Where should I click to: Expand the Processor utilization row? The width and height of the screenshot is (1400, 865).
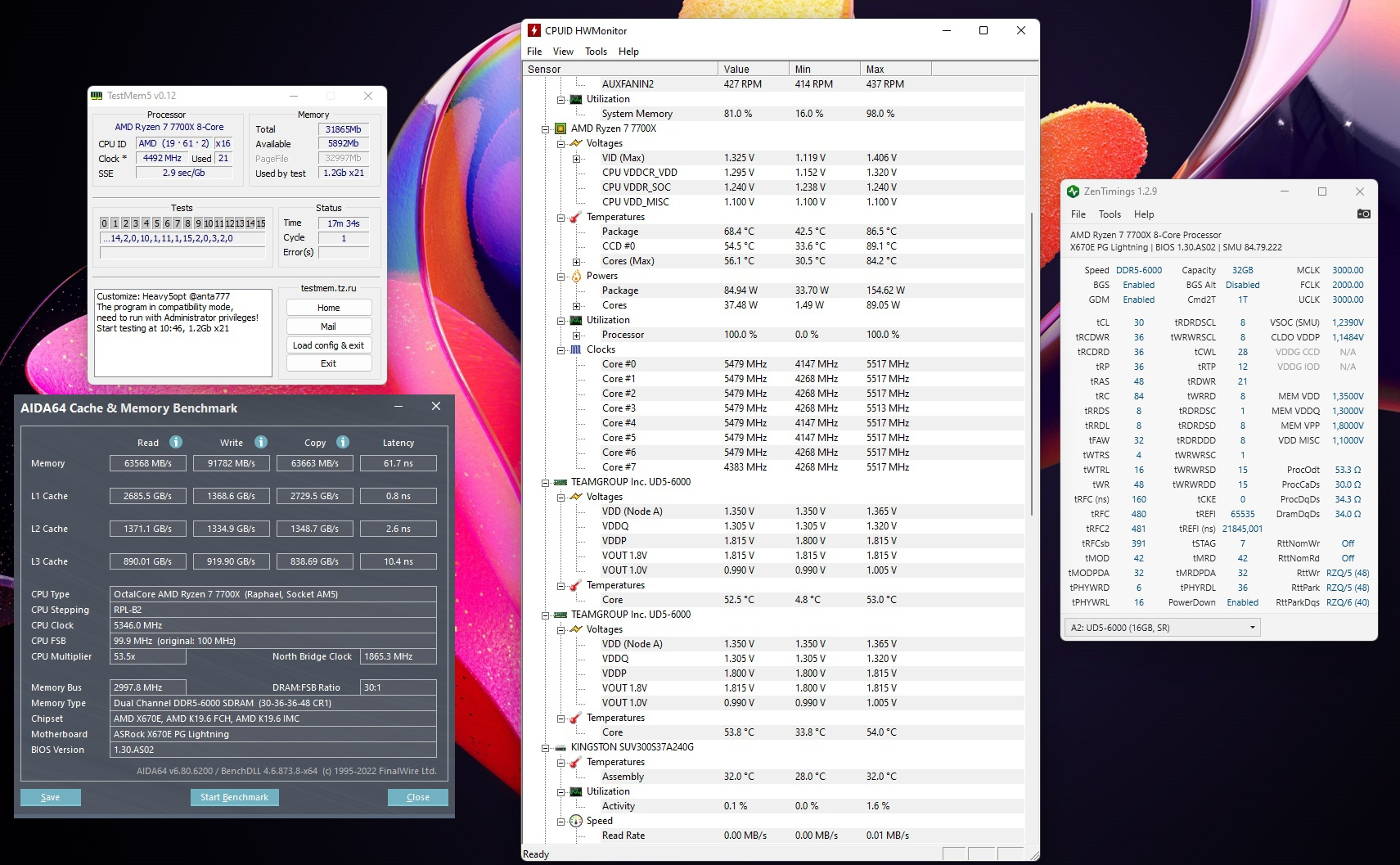click(577, 335)
